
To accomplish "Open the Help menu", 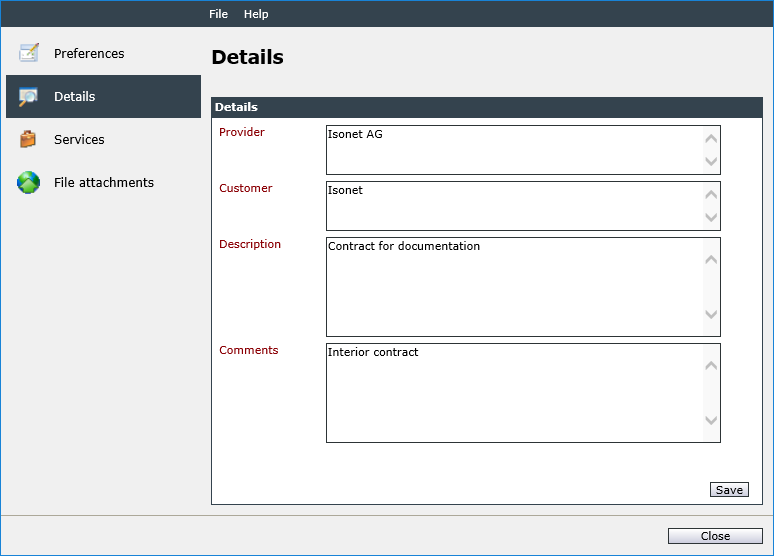I will pyautogui.click(x=256, y=14).
